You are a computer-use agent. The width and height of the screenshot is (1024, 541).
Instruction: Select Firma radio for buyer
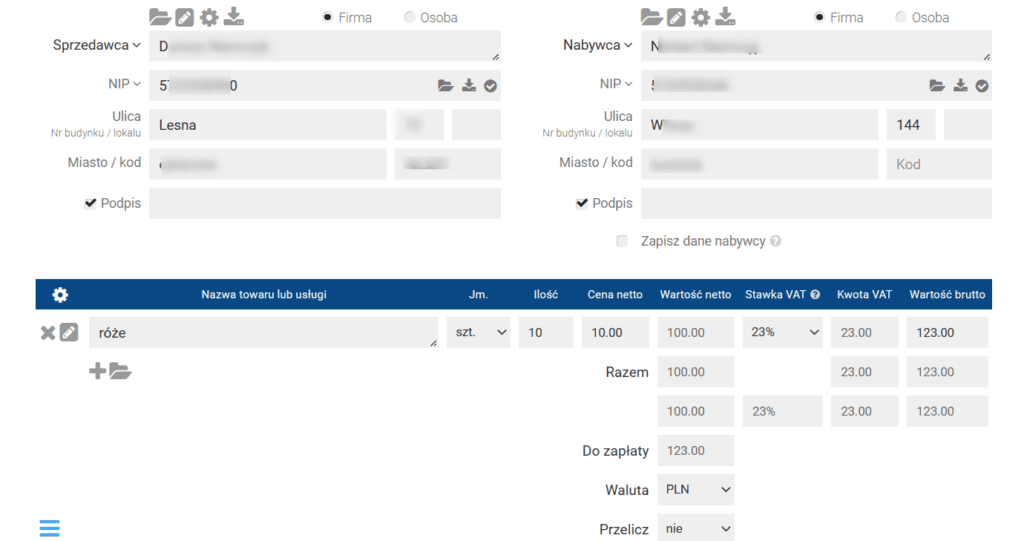pyautogui.click(x=820, y=18)
